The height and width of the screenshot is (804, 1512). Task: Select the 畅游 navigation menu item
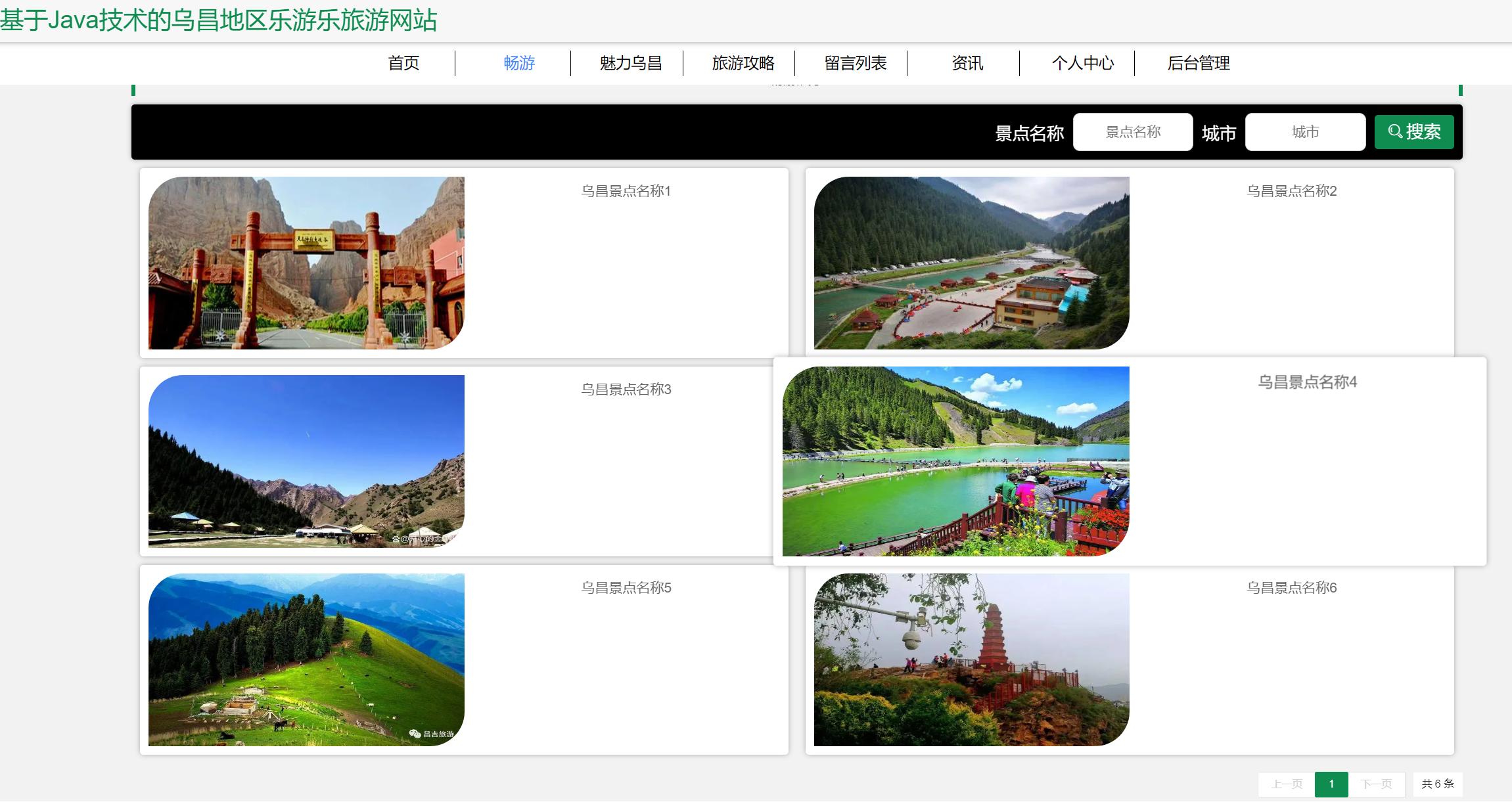point(518,63)
